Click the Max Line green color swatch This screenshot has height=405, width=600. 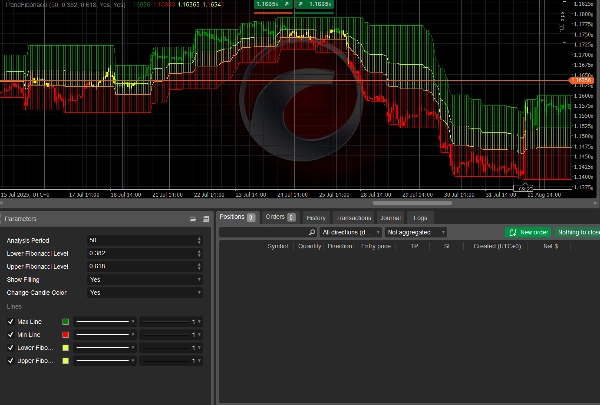tap(65, 322)
